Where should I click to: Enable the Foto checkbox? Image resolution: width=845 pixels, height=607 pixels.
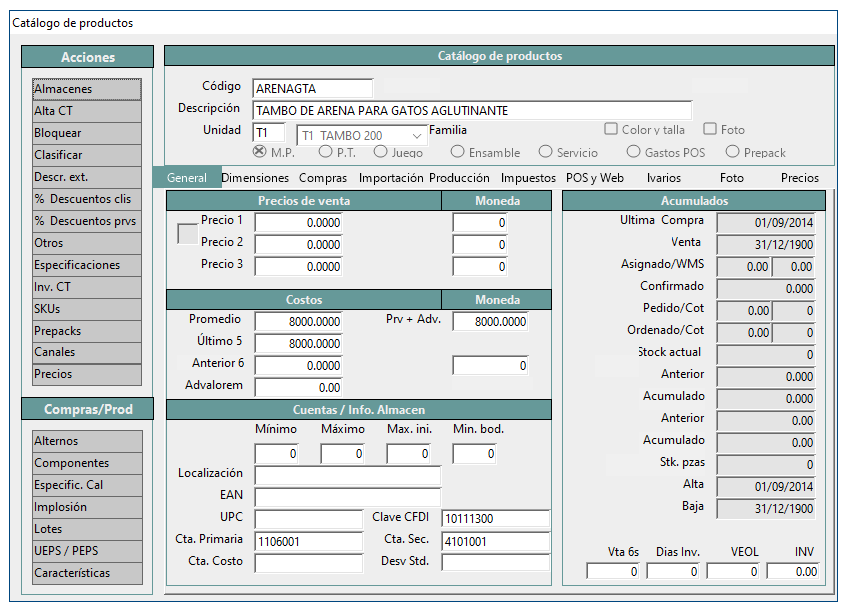[710, 129]
